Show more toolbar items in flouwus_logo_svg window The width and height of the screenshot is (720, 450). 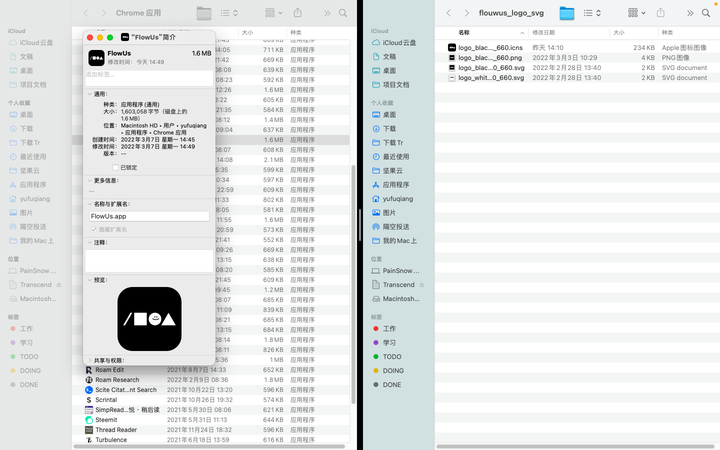pyautogui.click(x=690, y=13)
